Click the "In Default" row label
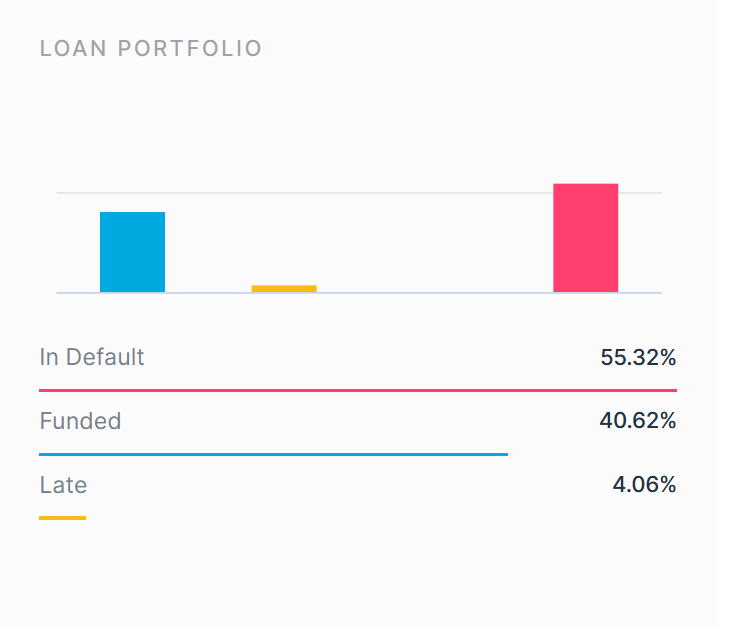This screenshot has height=627, width=746. [x=92, y=357]
